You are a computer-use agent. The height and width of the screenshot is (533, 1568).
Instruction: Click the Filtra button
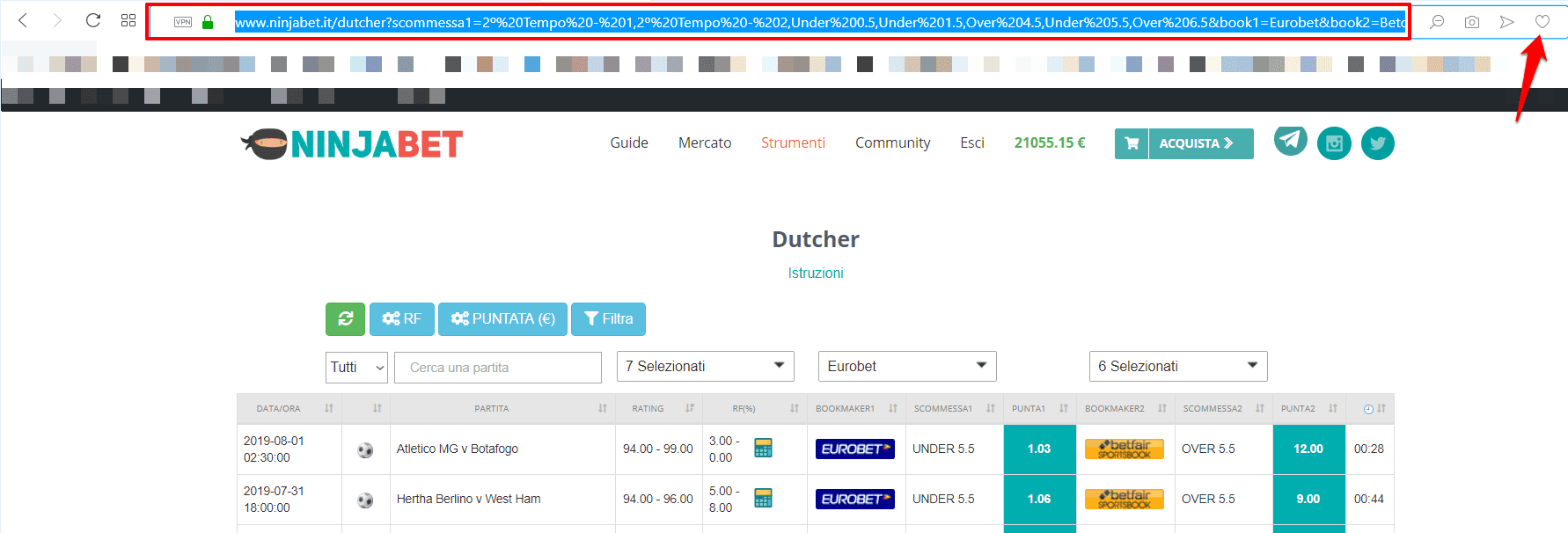pos(608,319)
